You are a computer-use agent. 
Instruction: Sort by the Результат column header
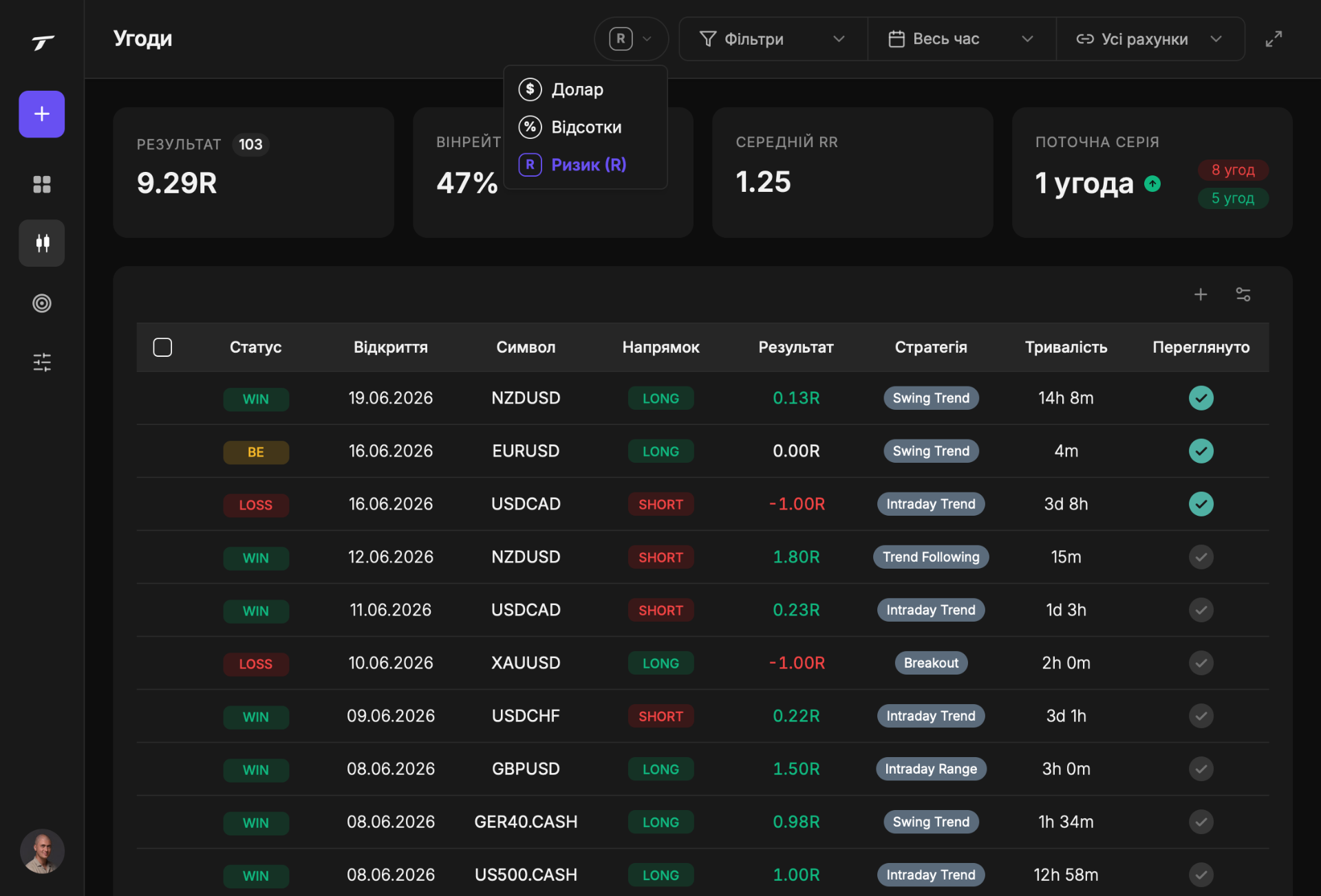point(796,347)
